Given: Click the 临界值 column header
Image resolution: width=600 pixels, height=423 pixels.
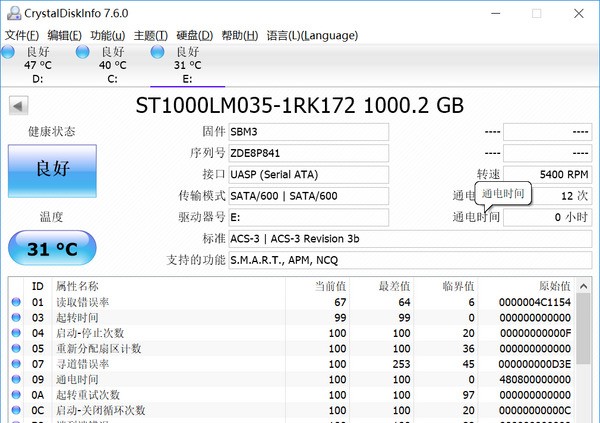Looking at the screenshot, I should (x=458, y=286).
